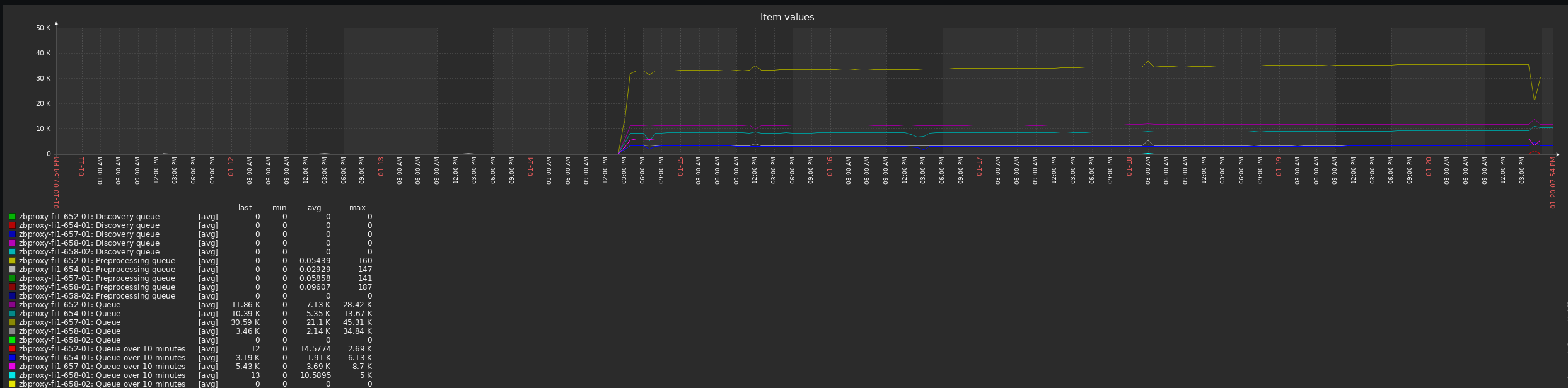The image size is (1568, 388).
Task: Click the 'max' column header in legend
Action: click(357, 208)
